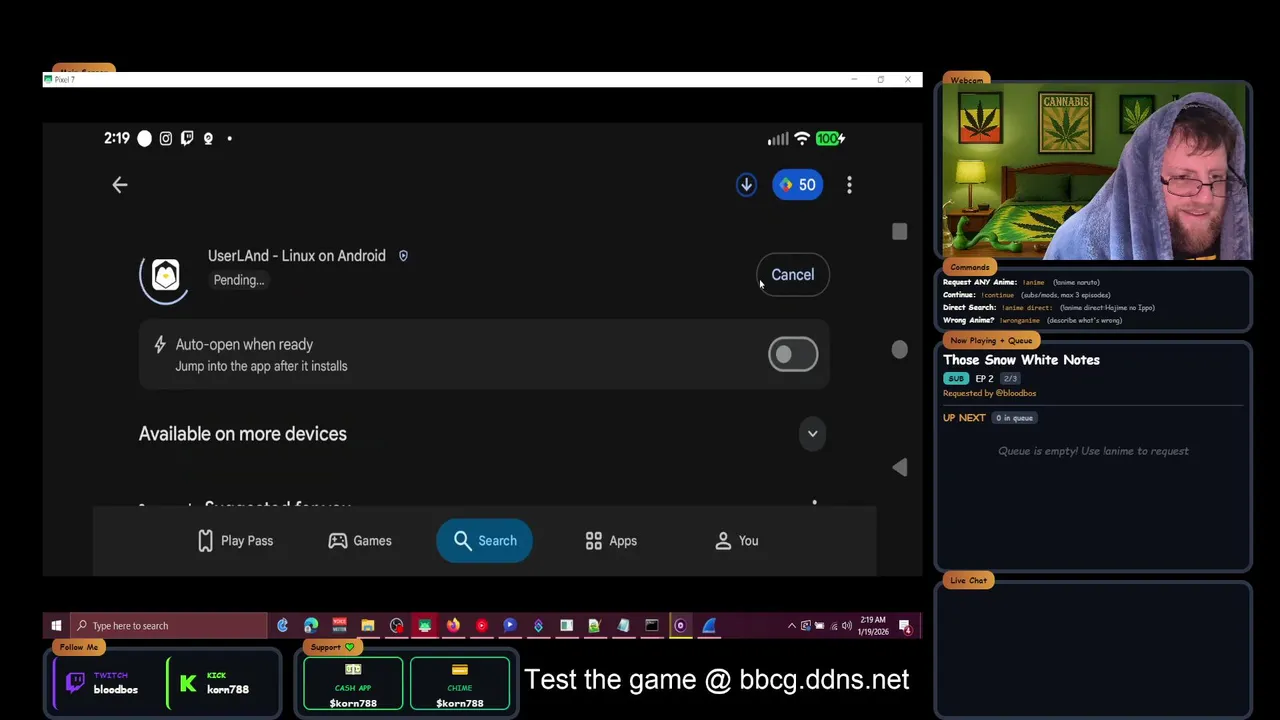The width and height of the screenshot is (1280, 720).
Task: Open the three-dot overflow menu at top
Action: (849, 184)
